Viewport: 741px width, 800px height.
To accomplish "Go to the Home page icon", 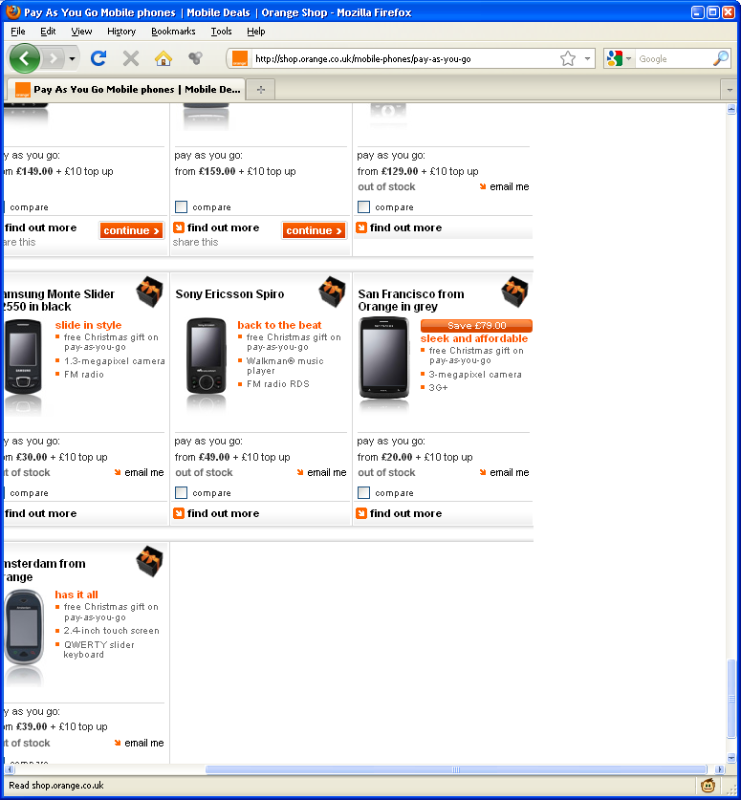I will [x=163, y=59].
